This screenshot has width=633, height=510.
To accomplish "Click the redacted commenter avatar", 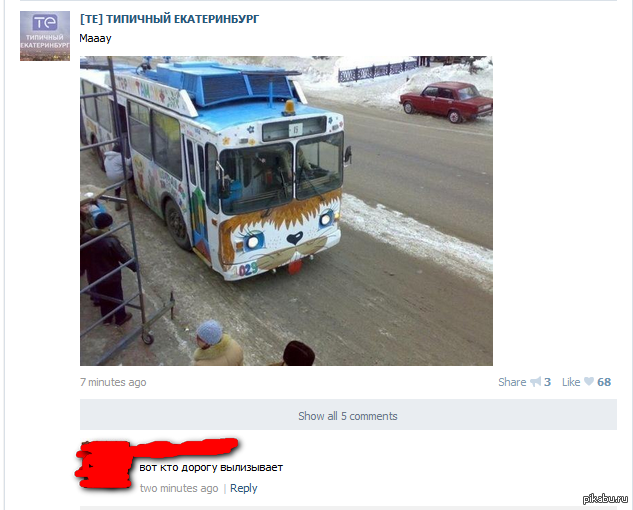I will pyautogui.click(x=104, y=465).
